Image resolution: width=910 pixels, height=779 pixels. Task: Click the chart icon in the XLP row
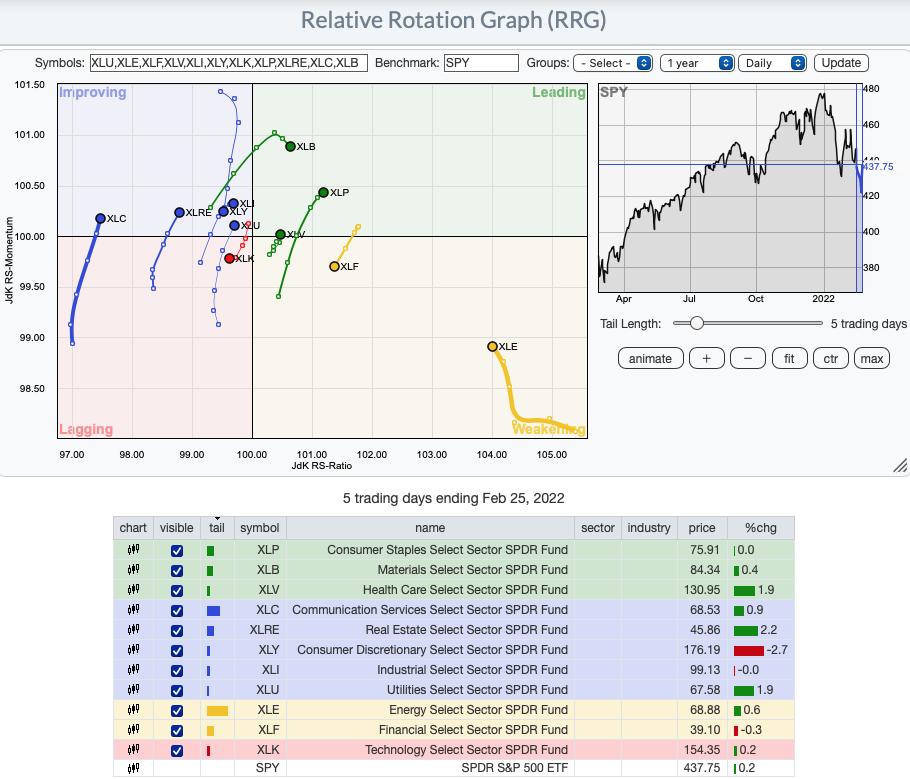(133, 550)
